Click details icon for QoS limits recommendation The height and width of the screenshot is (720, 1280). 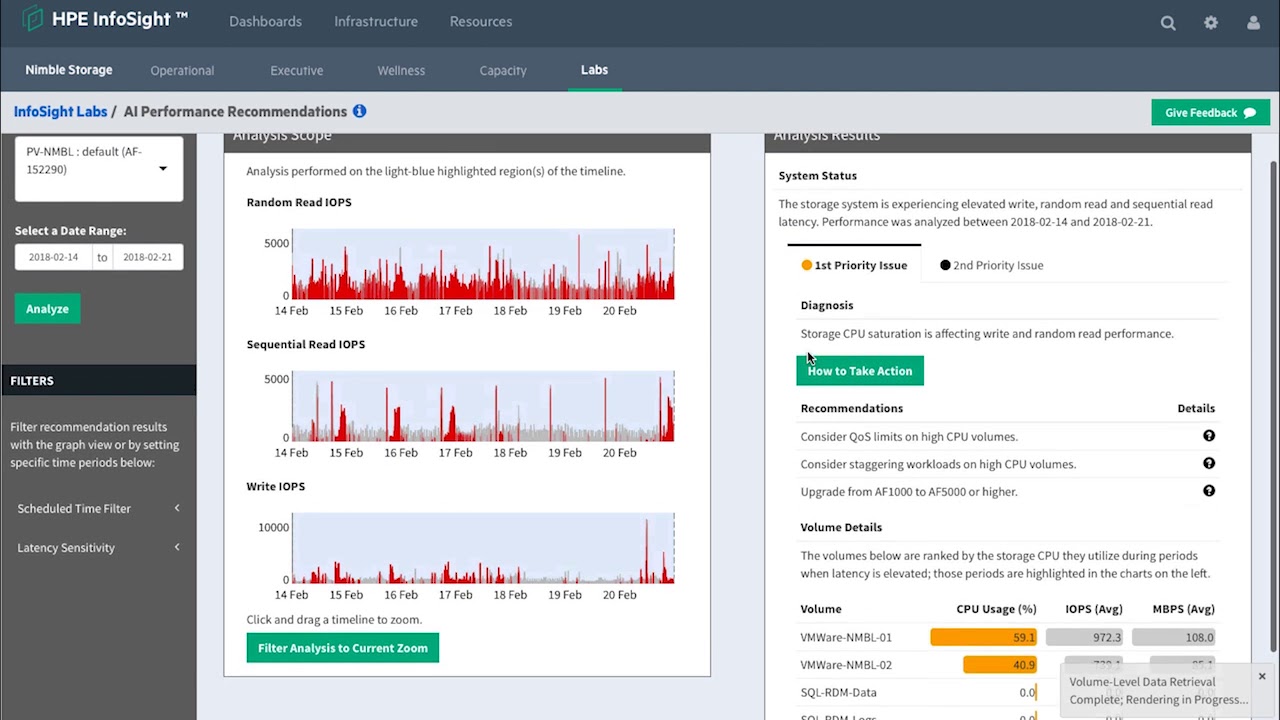pyautogui.click(x=1209, y=436)
